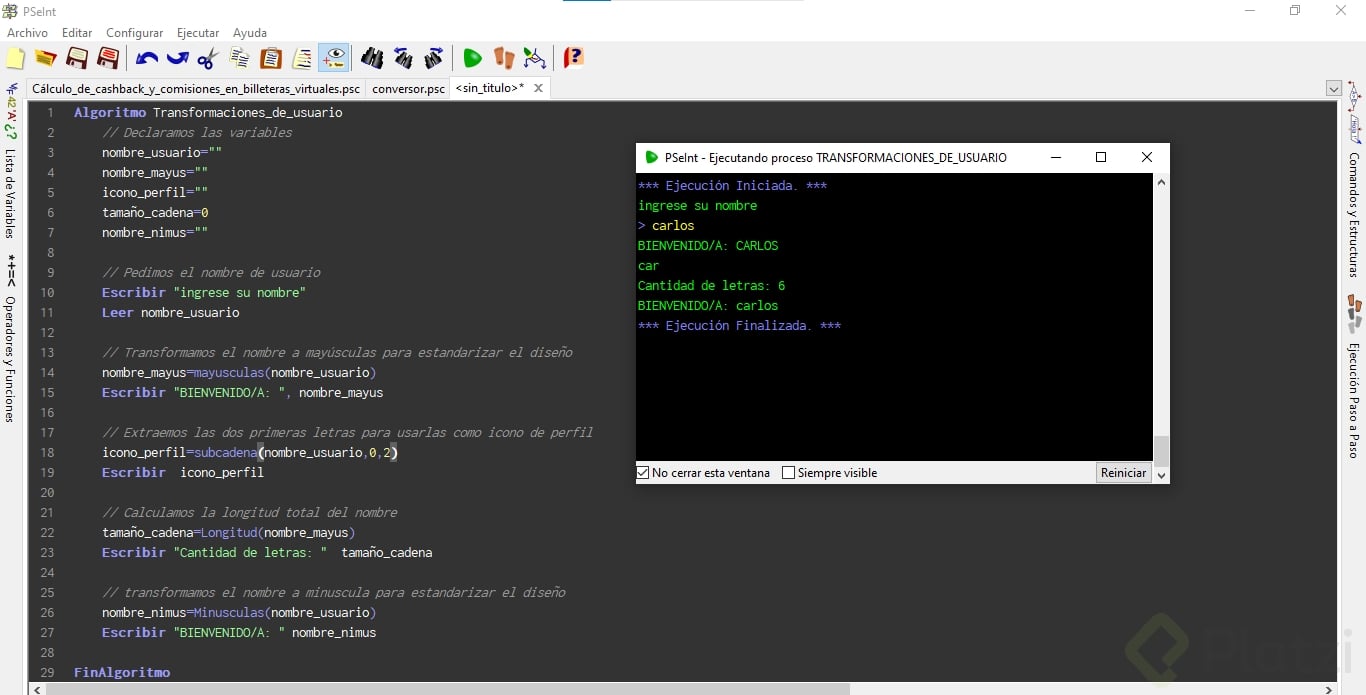
Task: Cut selection using the scissors icon
Action: coord(208,58)
